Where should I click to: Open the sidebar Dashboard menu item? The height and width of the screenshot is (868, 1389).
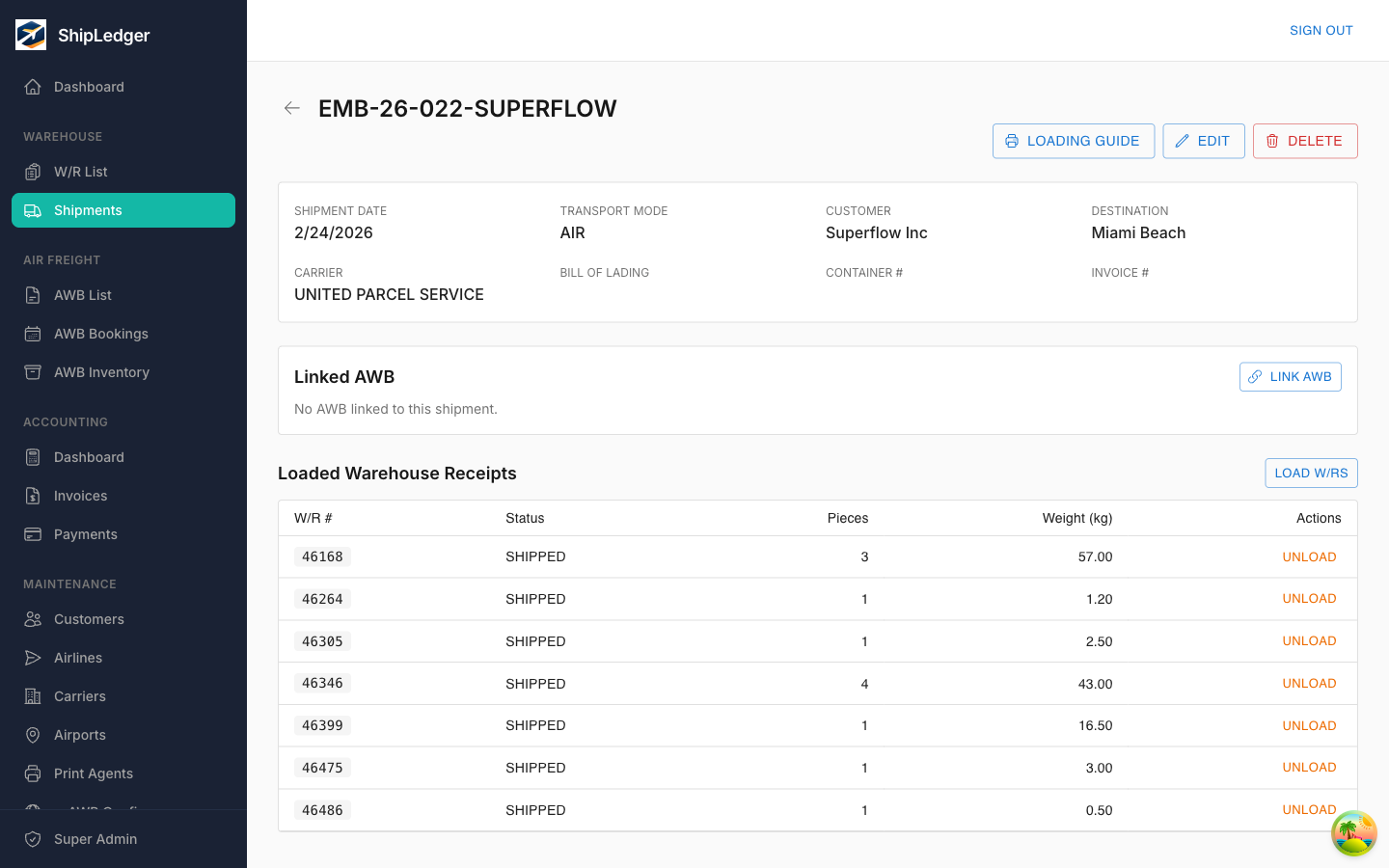pos(123,87)
